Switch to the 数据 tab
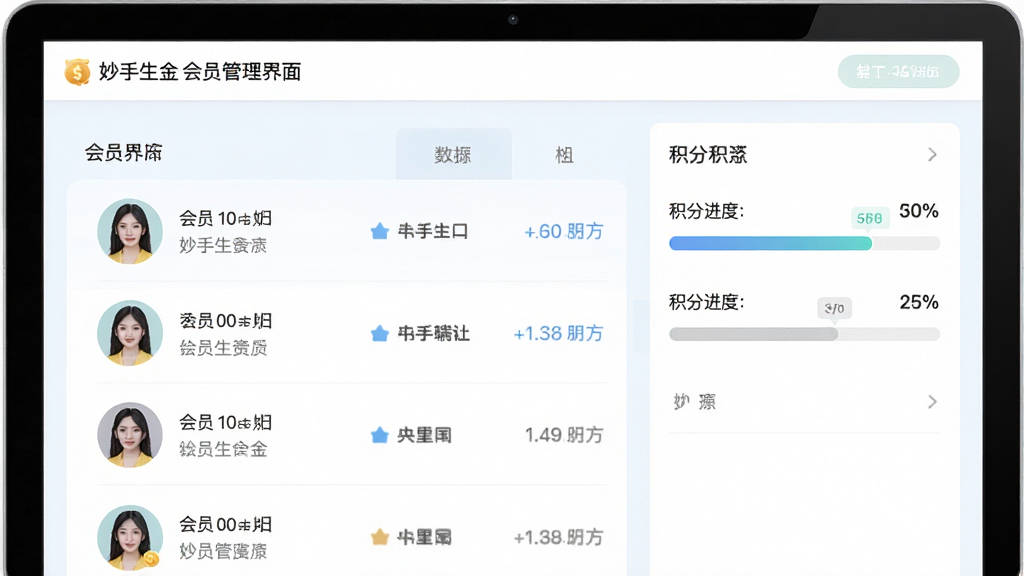This screenshot has height=576, width=1024. tap(453, 155)
